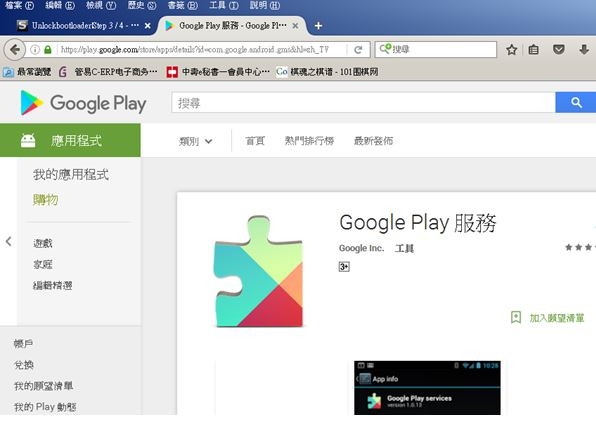
Task: Click the Google Play search field
Action: 363,103
